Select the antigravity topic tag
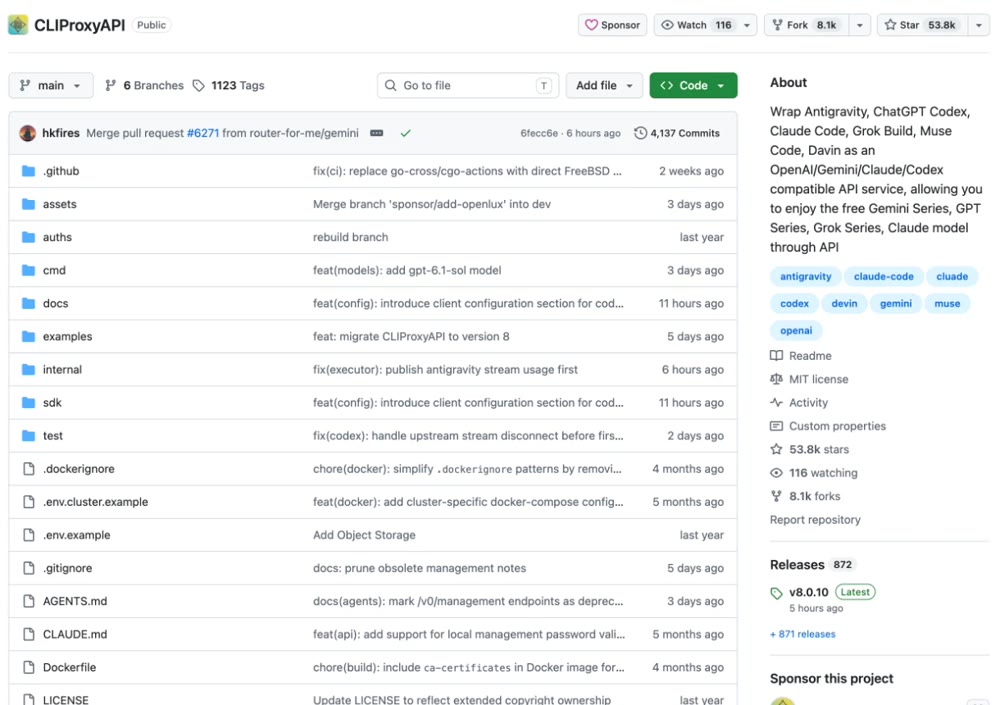The width and height of the screenshot is (1000, 705). (x=805, y=276)
